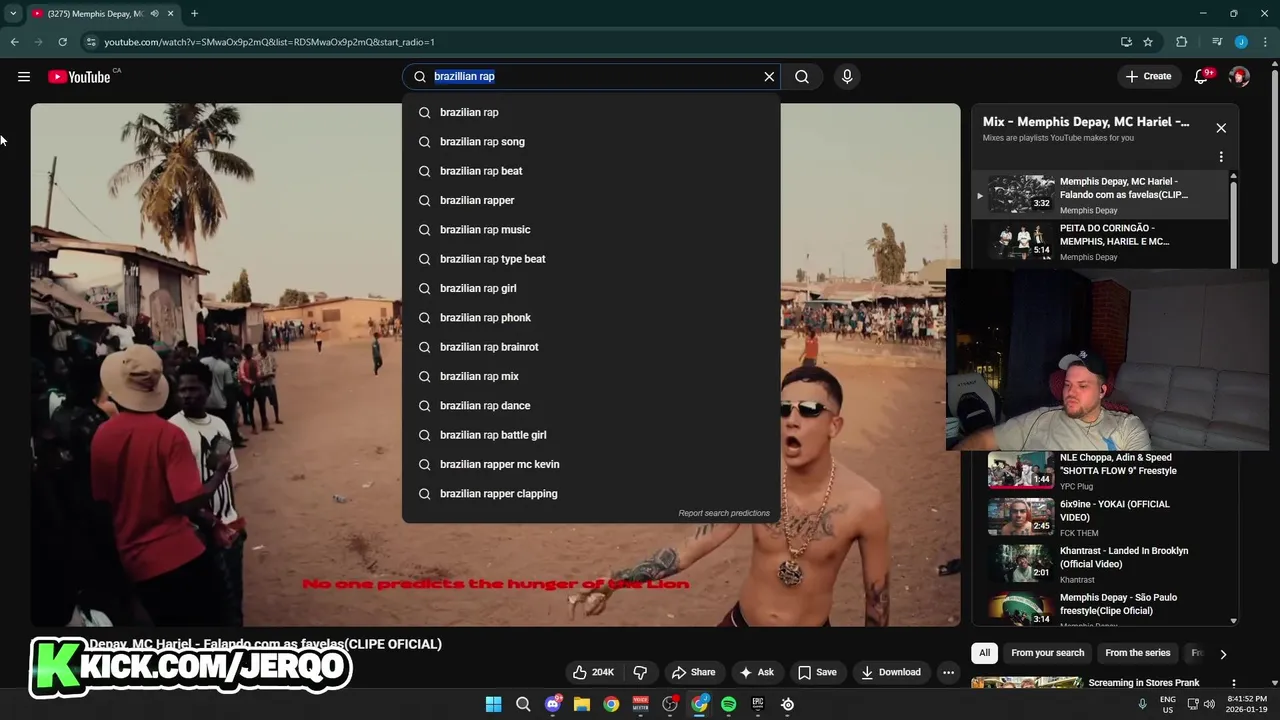Play 'Falando com as favelas' playlist item

tap(1100, 194)
